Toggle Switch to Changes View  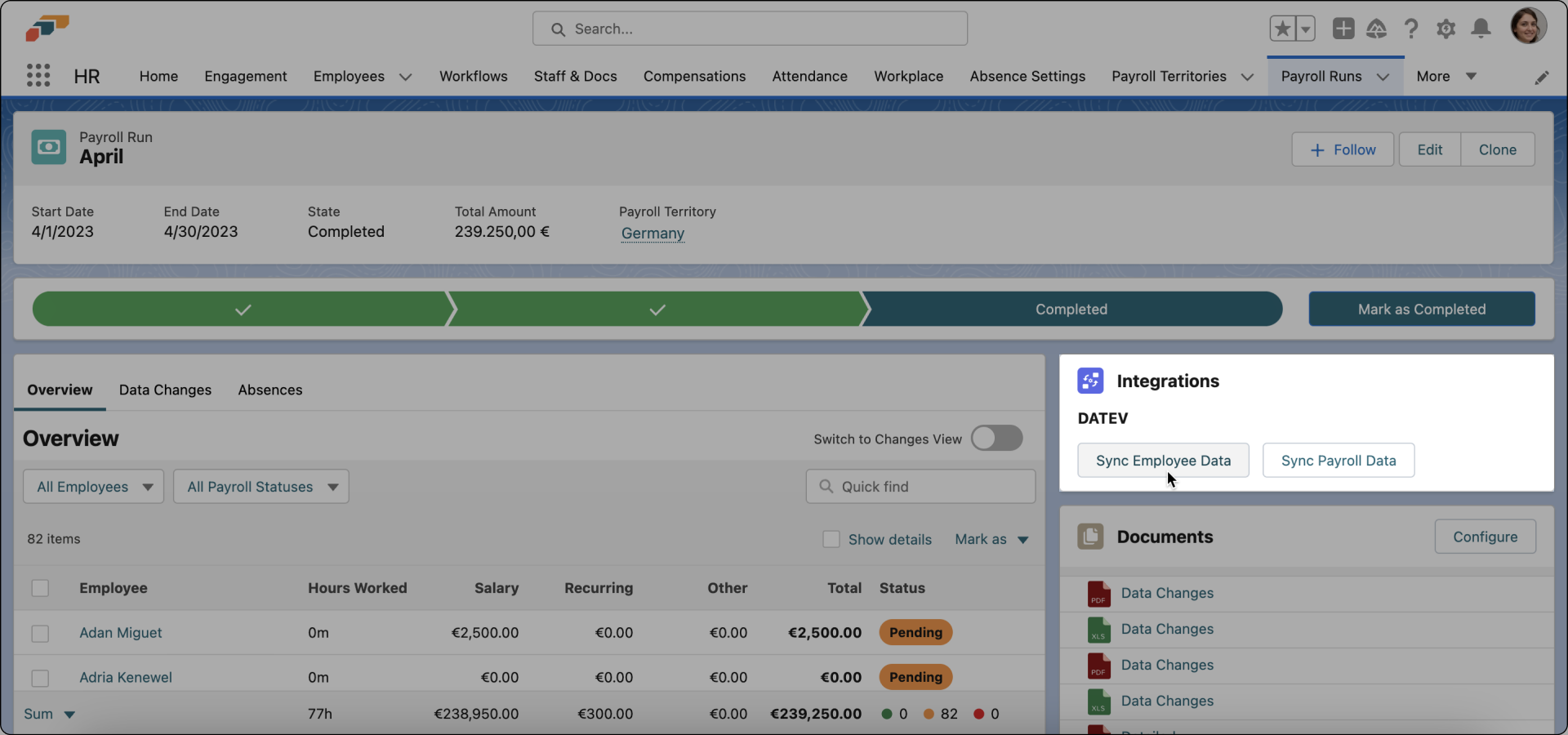coord(996,439)
